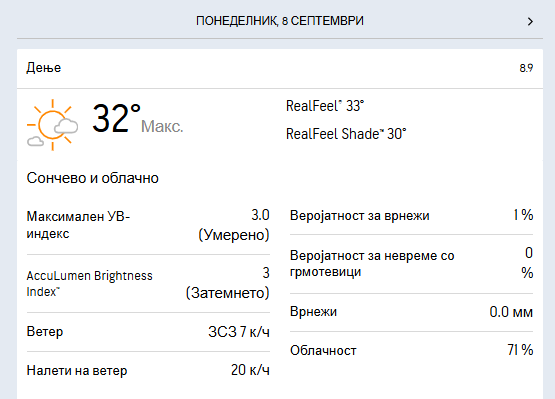Select the 32° max temperature reading
Screen dimensions: 555x399
(x=116, y=118)
